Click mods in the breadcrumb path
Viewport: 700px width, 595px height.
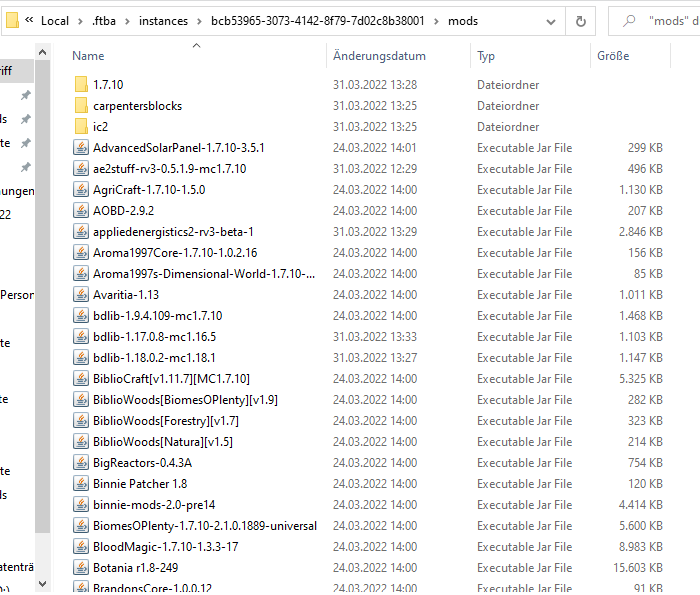click(x=463, y=21)
